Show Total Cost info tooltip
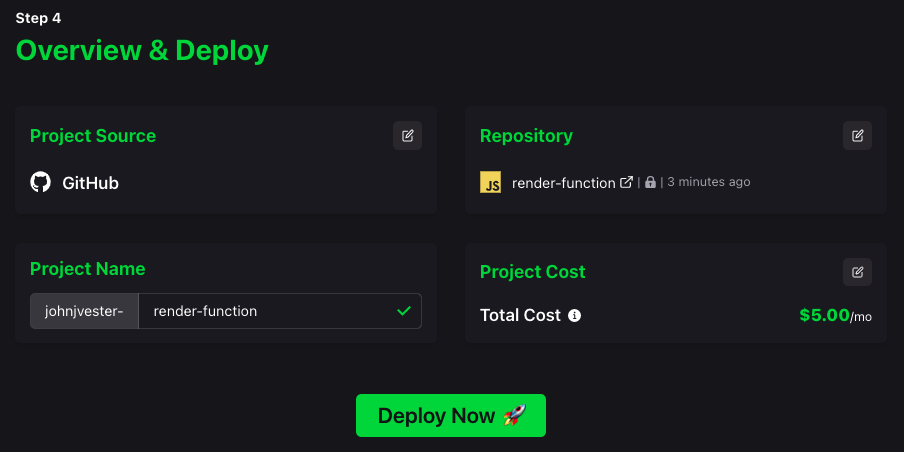The width and height of the screenshot is (904, 452). [x=575, y=316]
